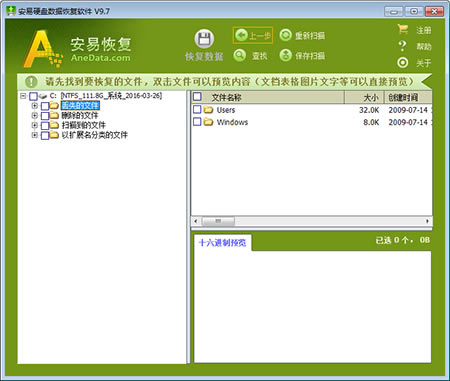Select the Windows row name

[x=232, y=122]
